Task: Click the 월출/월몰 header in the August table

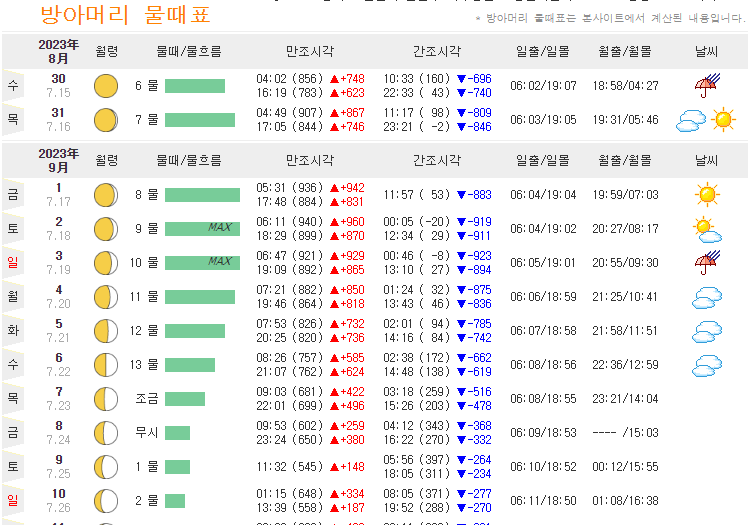Action: 625,52
